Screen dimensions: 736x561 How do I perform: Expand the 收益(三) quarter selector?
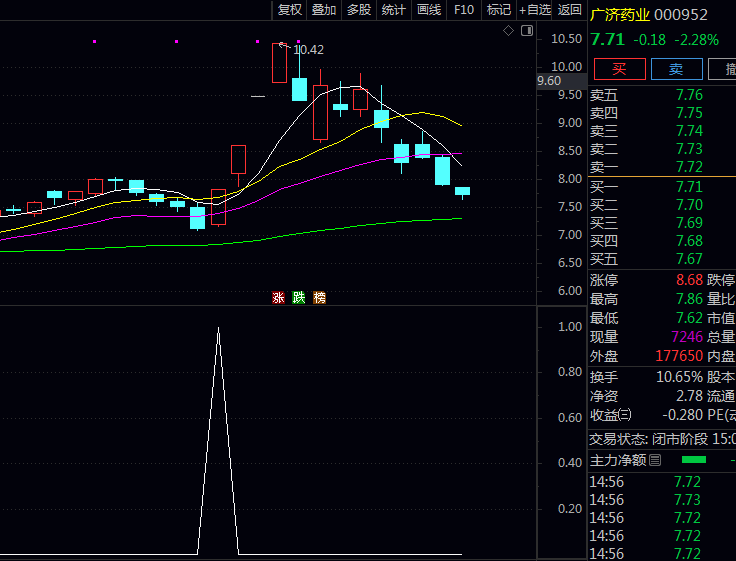click(x=624, y=415)
